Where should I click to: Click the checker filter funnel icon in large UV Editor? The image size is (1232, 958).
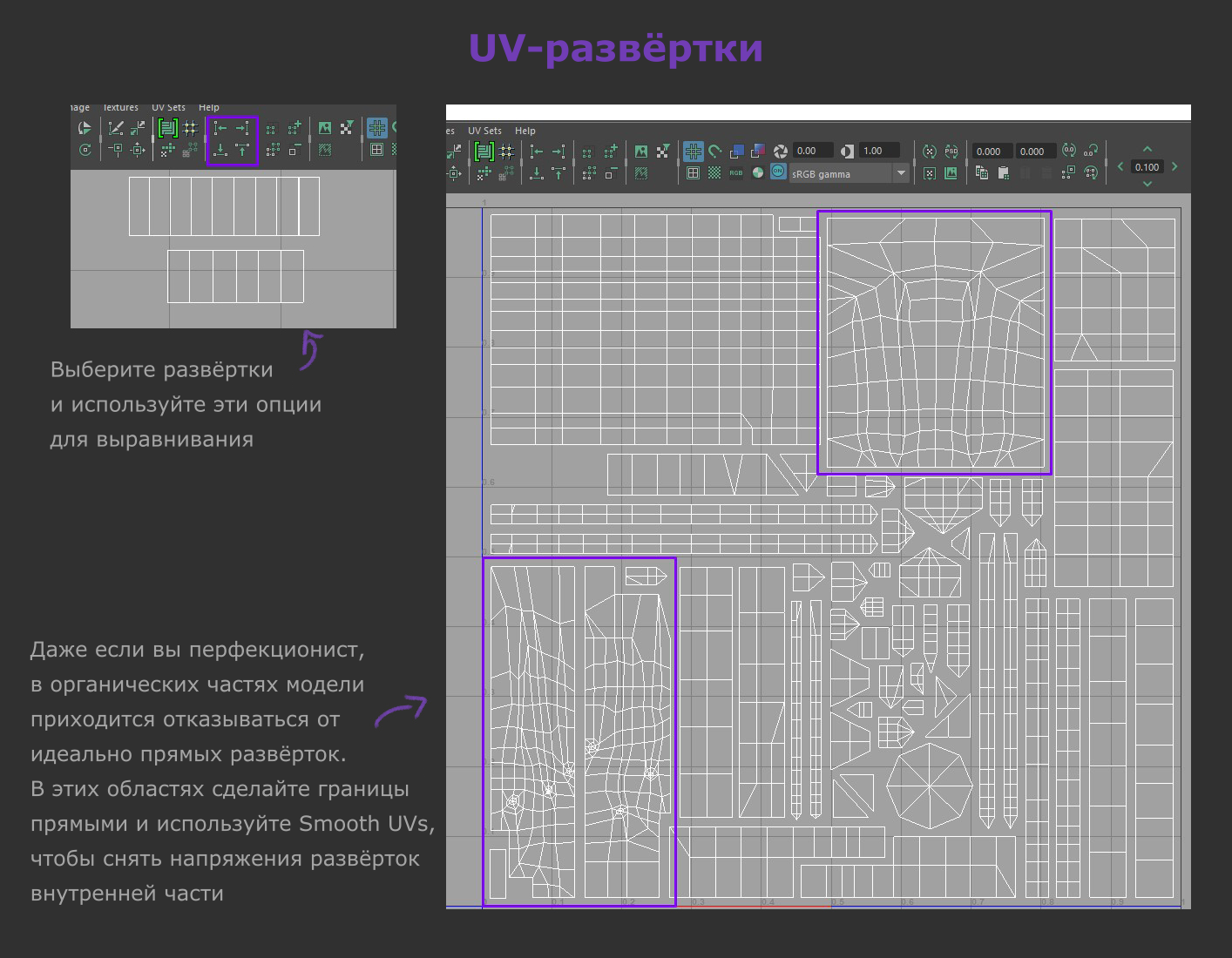click(663, 152)
